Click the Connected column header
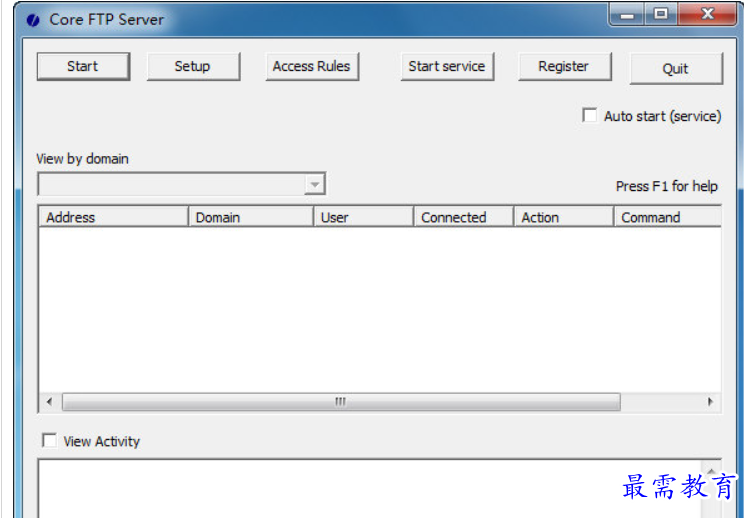 coord(464,217)
